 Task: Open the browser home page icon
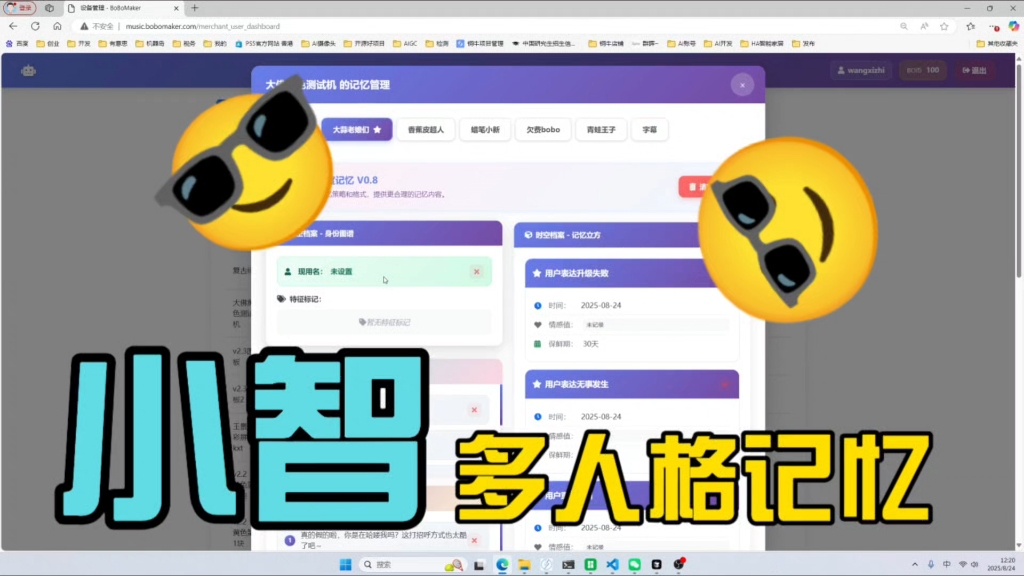(x=57, y=26)
